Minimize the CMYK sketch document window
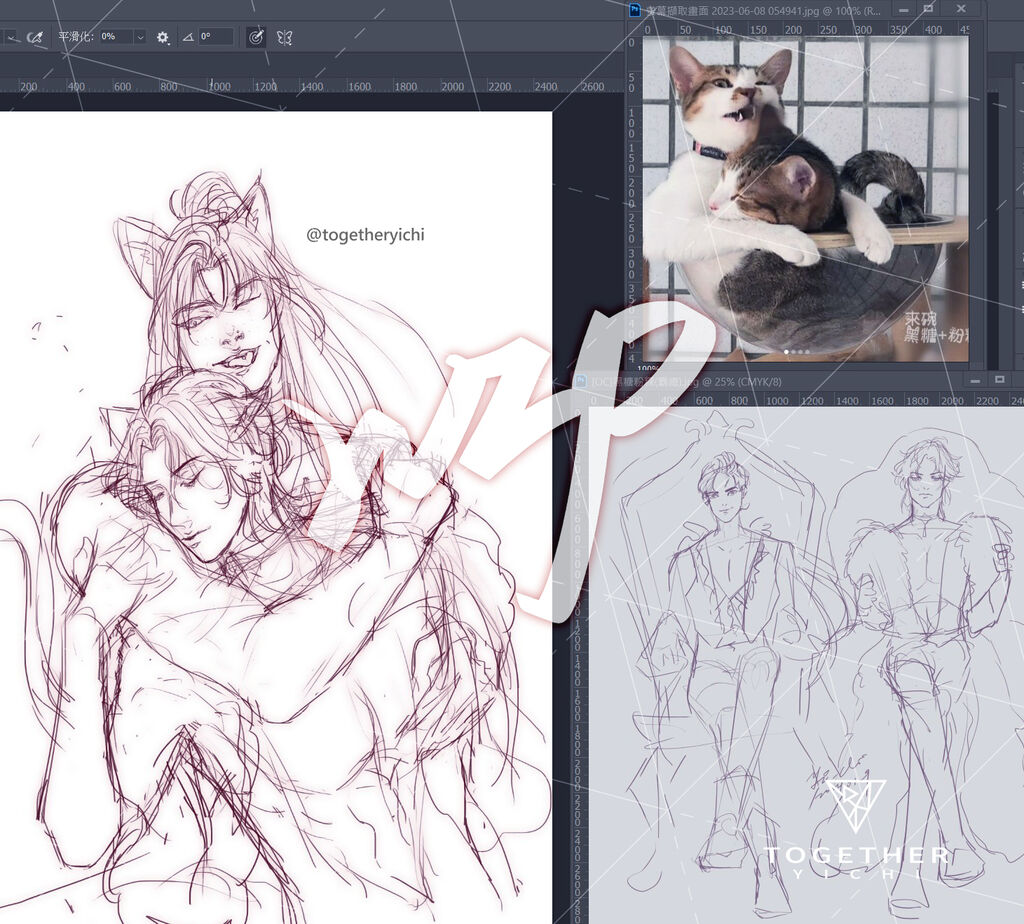 point(976,380)
